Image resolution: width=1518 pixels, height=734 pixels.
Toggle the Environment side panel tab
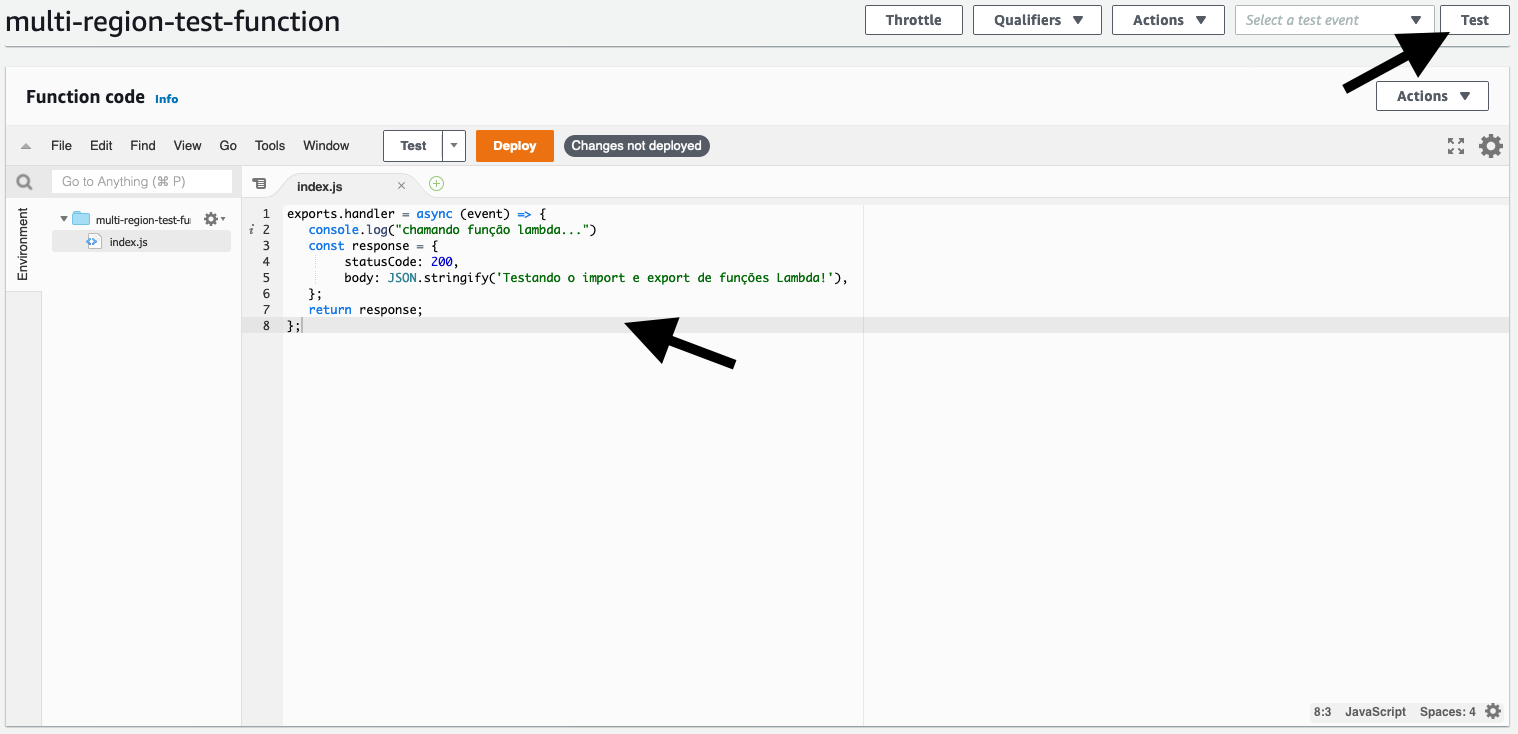23,244
